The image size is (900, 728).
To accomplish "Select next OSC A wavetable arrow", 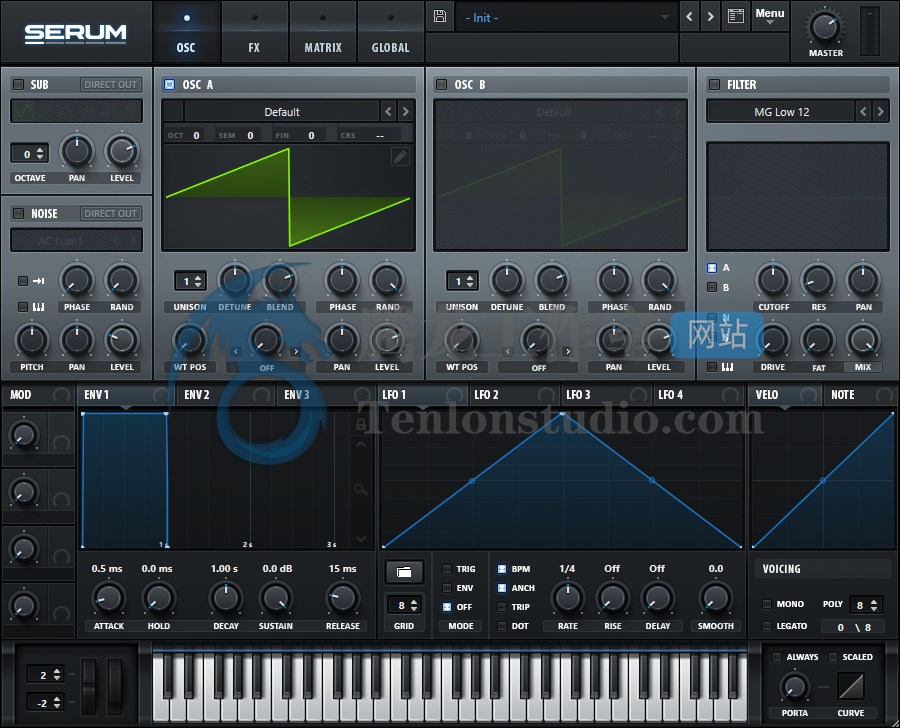I will click(405, 111).
